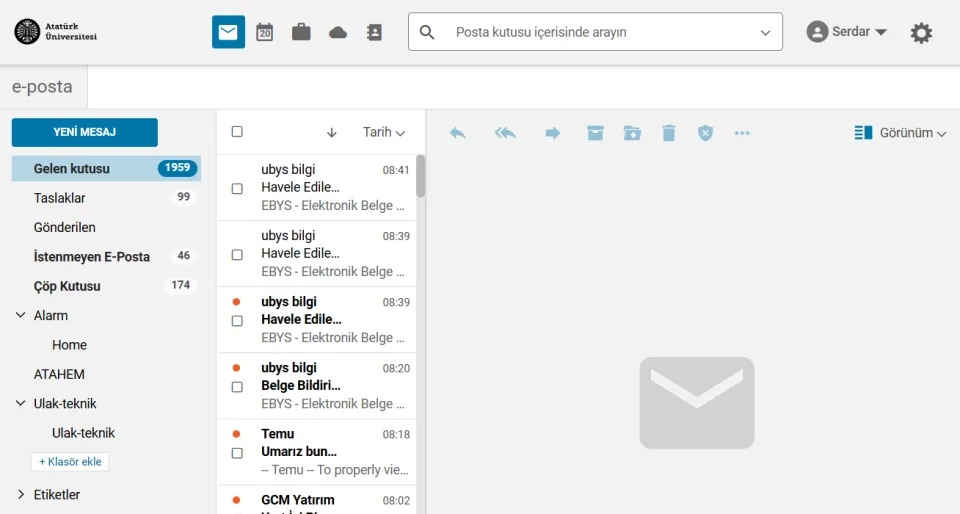Click unread dot on Belge Bildiri message
The height and width of the screenshot is (514, 960).
coord(236,368)
